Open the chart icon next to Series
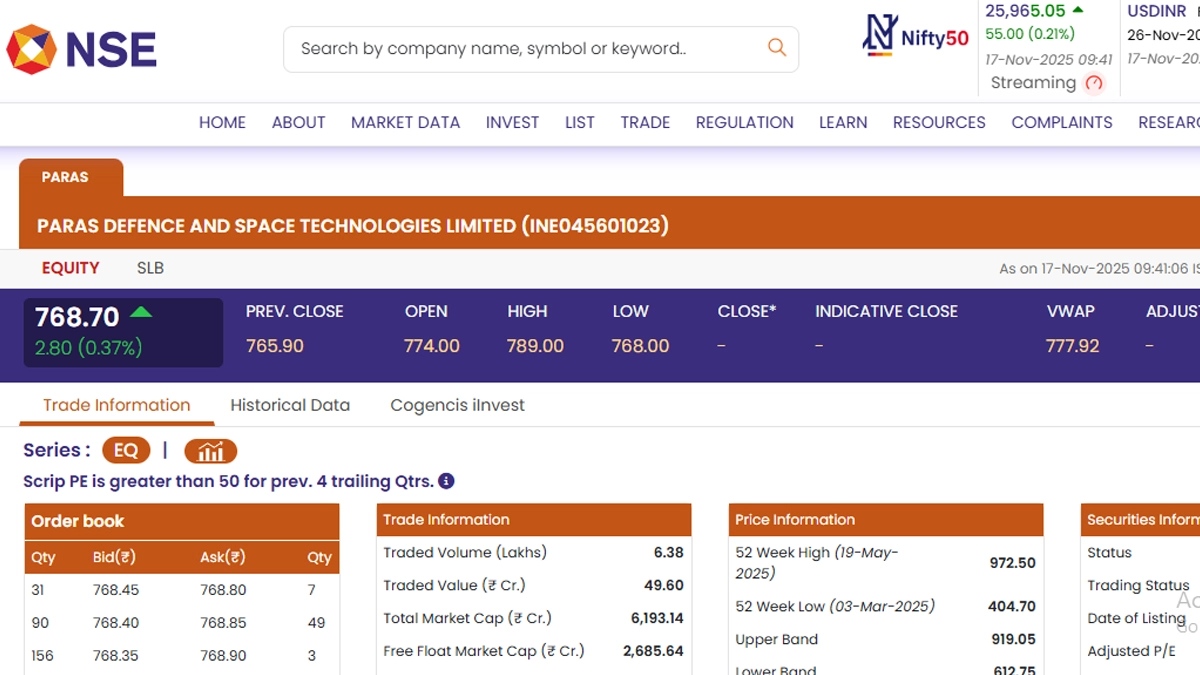The image size is (1200, 675). click(210, 451)
